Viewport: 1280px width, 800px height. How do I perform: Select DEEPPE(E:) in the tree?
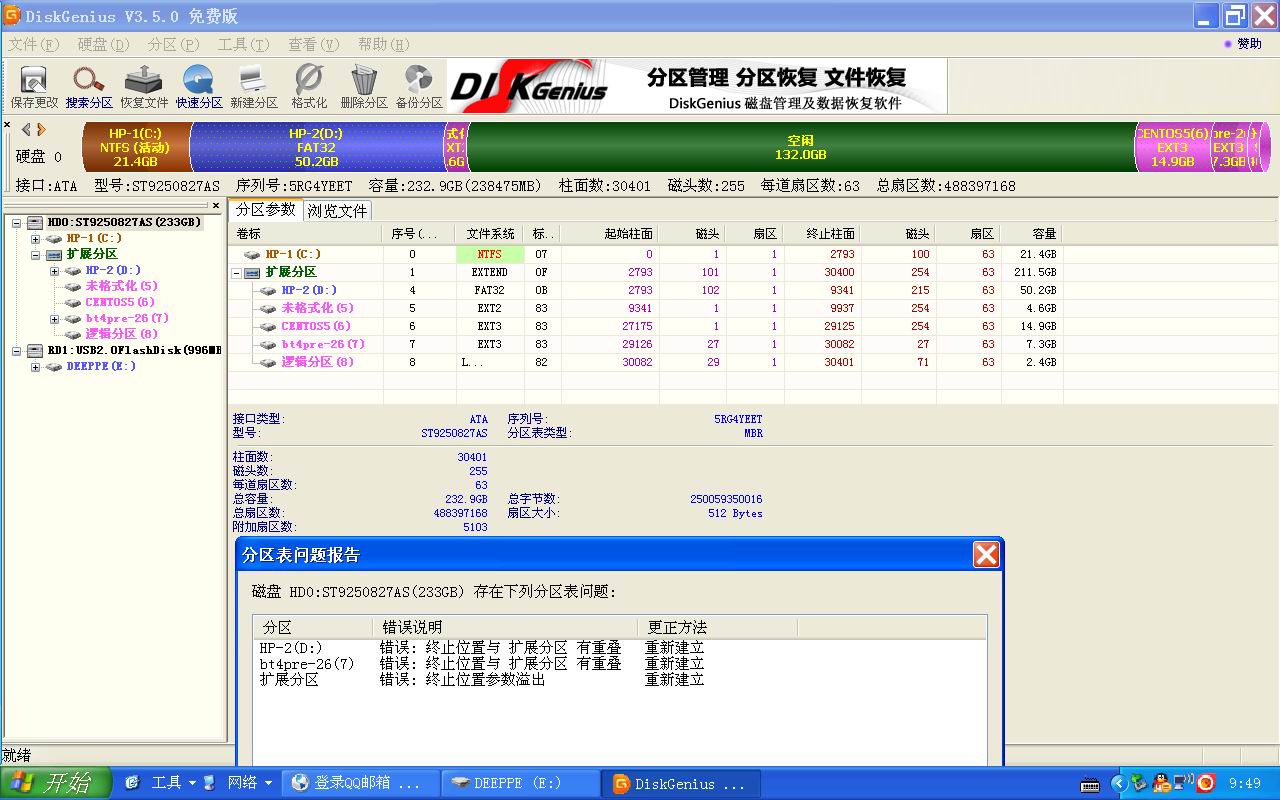tap(101, 366)
